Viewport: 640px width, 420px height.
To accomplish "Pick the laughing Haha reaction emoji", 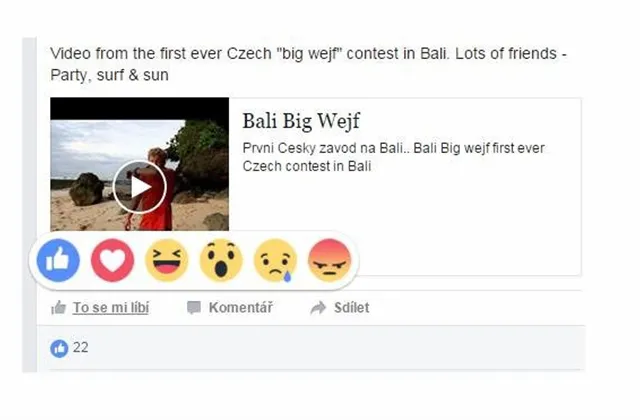I will tap(167, 260).
